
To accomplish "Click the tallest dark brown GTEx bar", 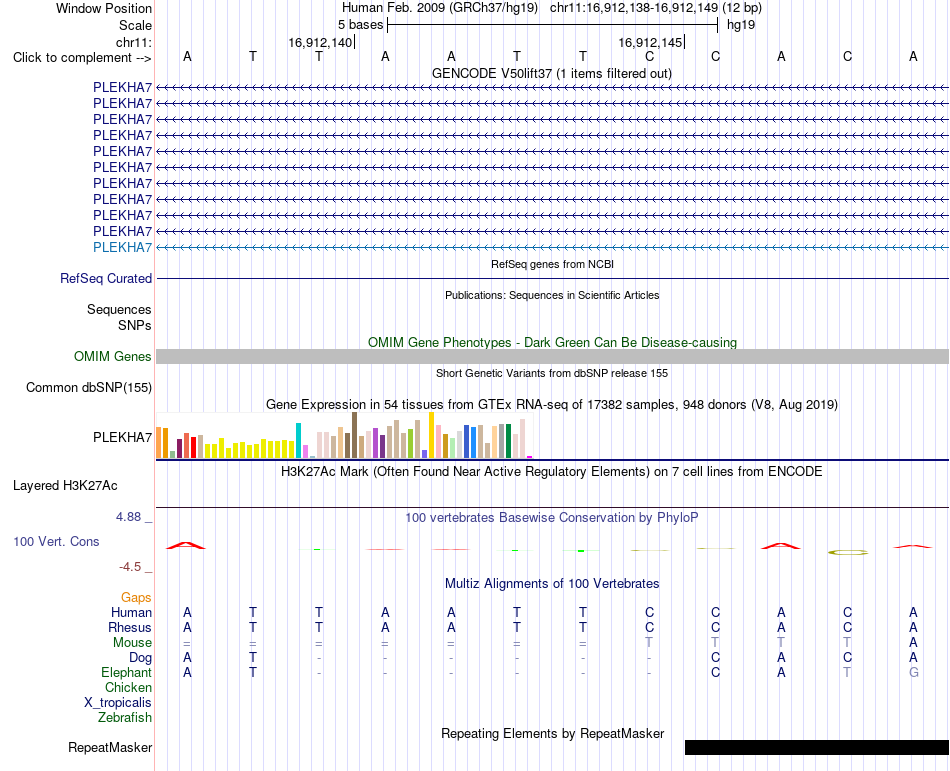I will point(354,435).
